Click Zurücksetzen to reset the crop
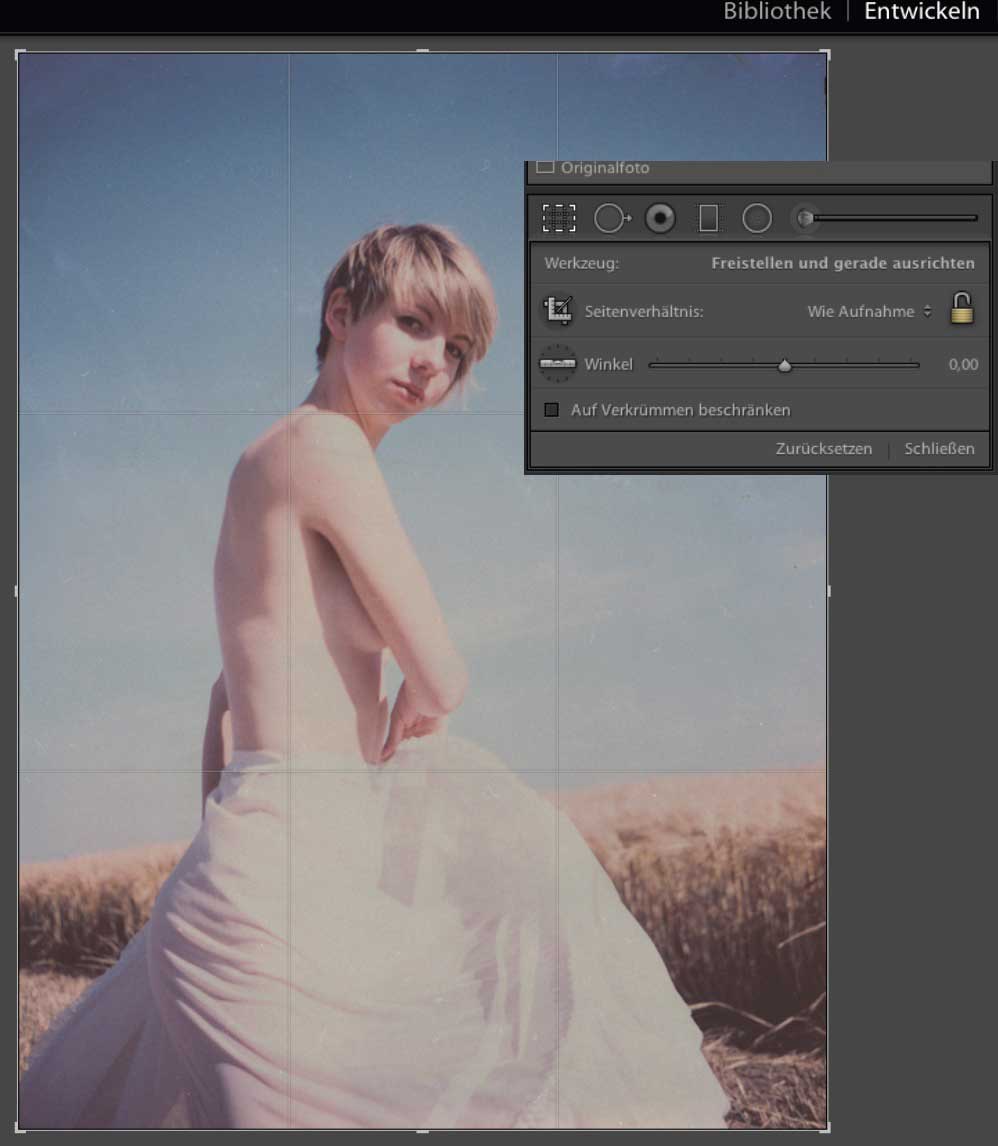 (823, 449)
